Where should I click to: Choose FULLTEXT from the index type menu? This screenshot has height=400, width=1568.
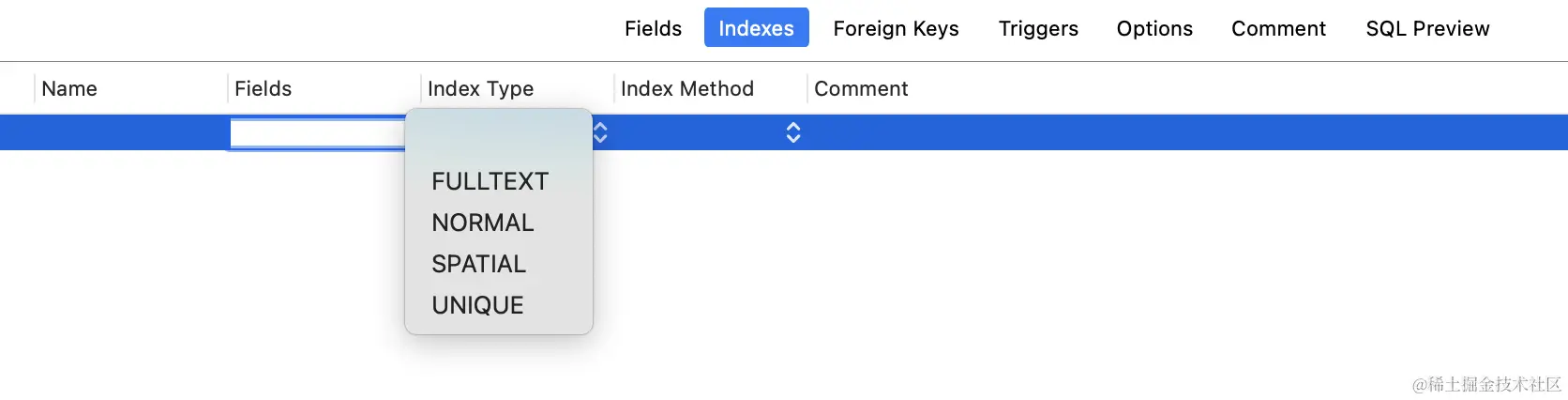pos(490,181)
